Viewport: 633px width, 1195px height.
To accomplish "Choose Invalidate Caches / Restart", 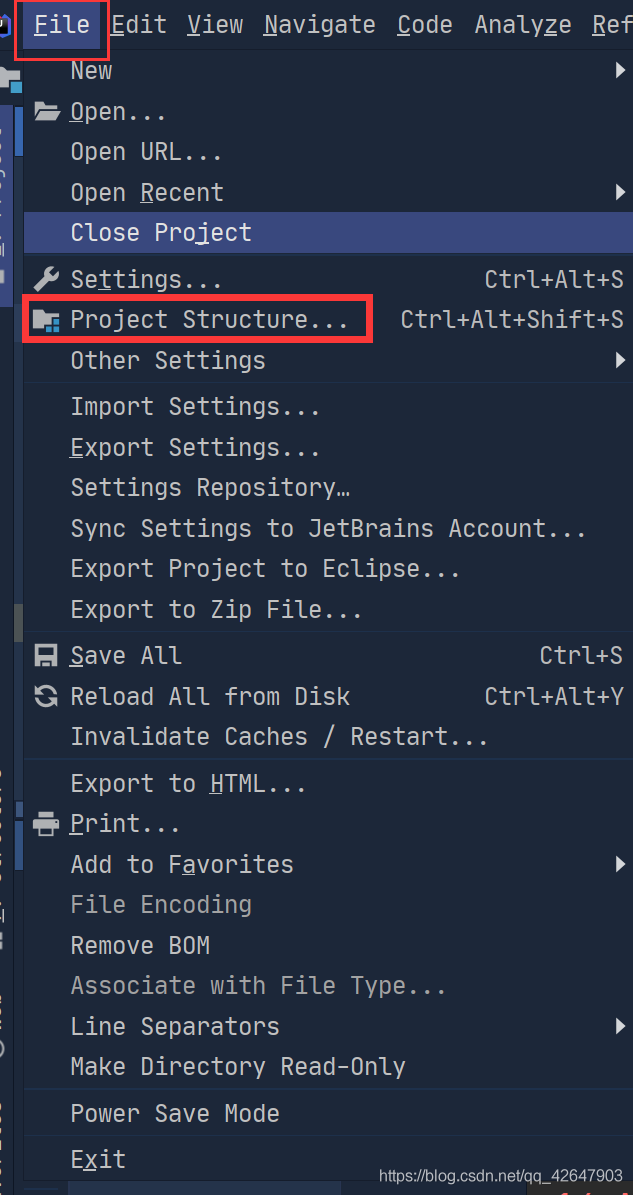I will tap(279, 737).
